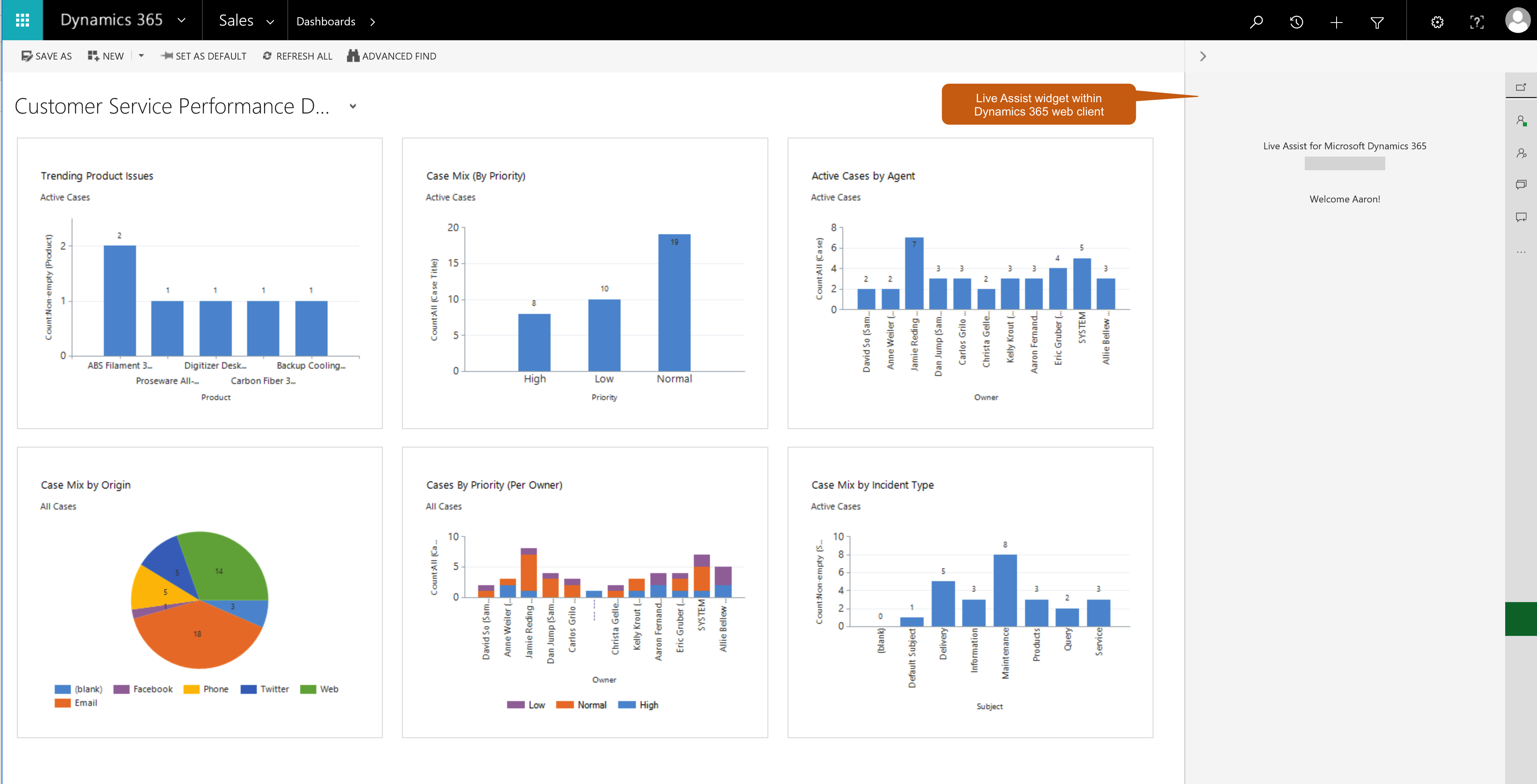1537x784 pixels.
Task: Click the Email pie slice labeled 18
Action: [198, 633]
